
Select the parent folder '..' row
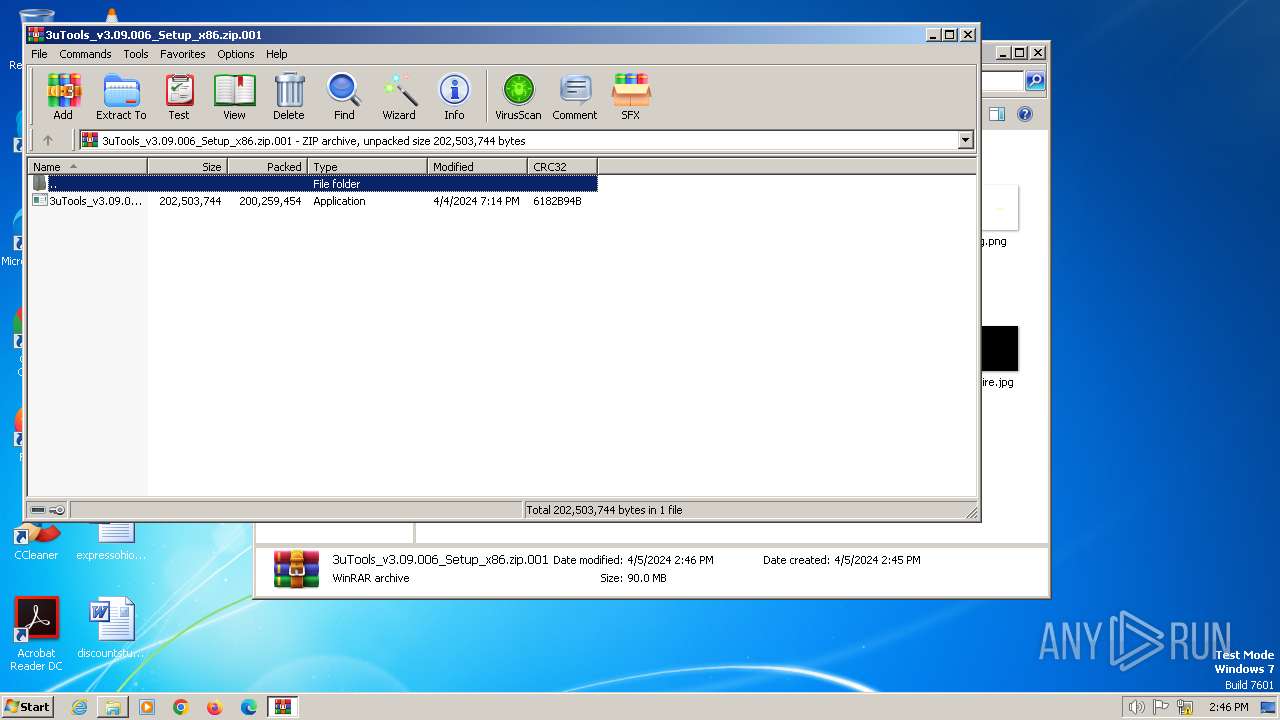coord(313,184)
